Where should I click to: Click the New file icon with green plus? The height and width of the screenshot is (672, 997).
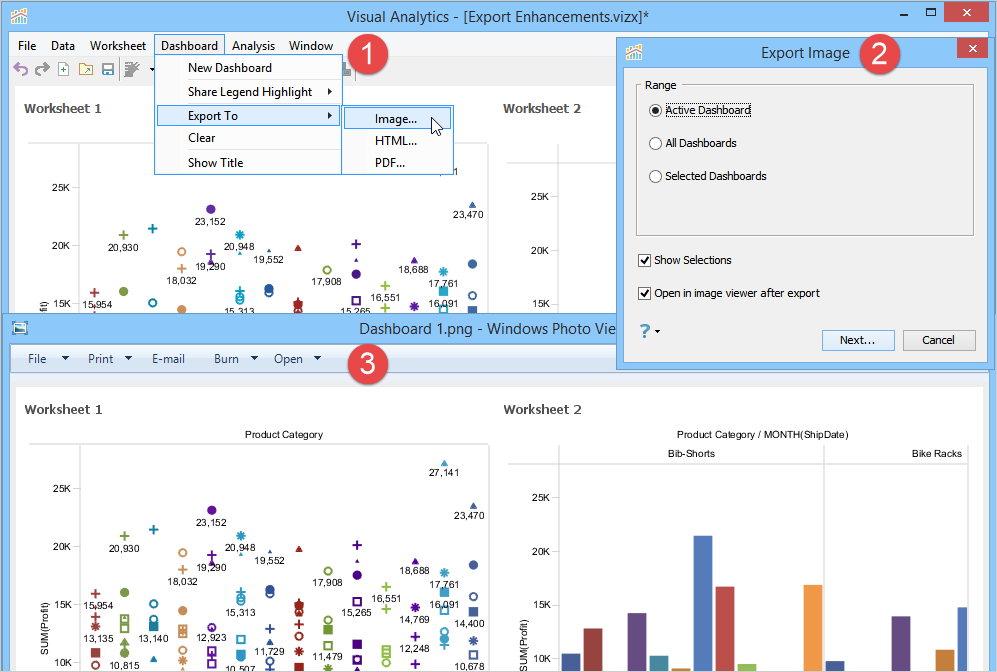coord(64,69)
